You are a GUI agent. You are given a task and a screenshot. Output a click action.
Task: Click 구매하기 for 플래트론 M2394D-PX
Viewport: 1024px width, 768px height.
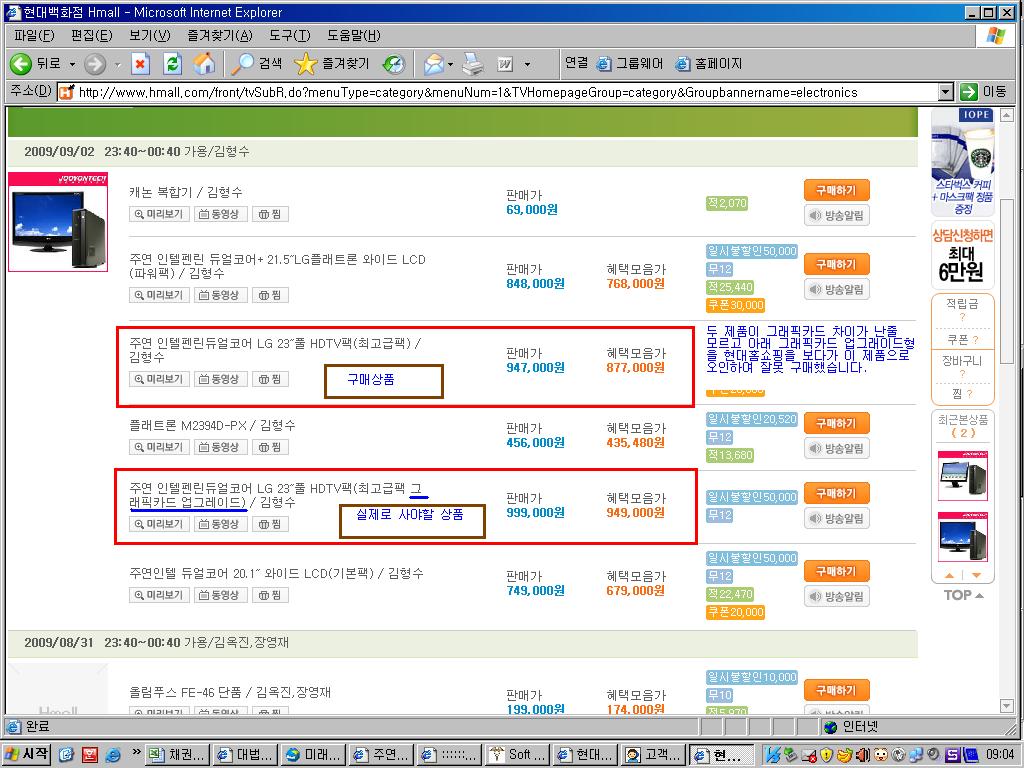pyautogui.click(x=837, y=423)
